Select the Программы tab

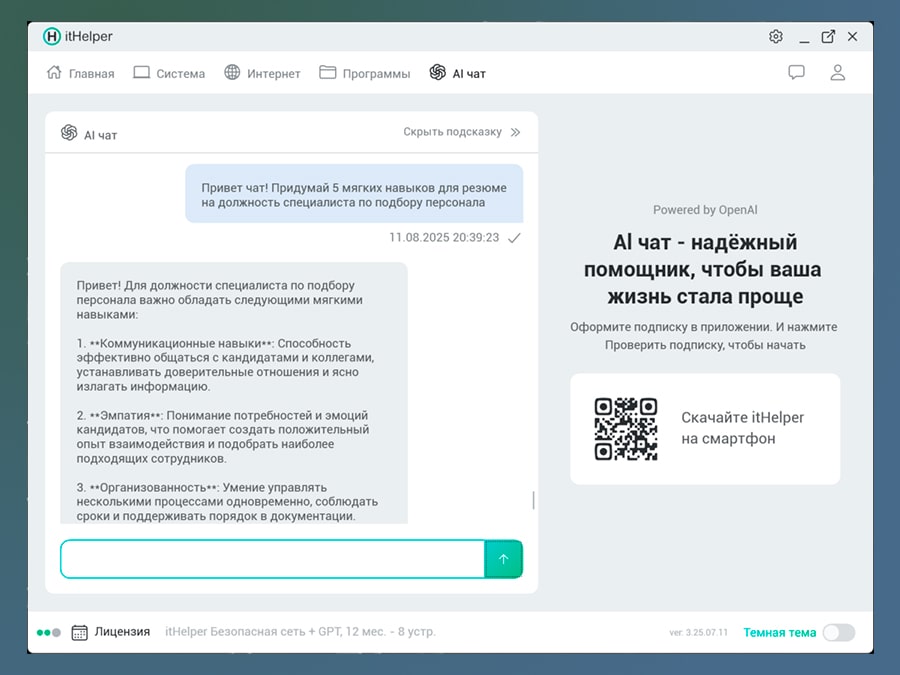365,73
